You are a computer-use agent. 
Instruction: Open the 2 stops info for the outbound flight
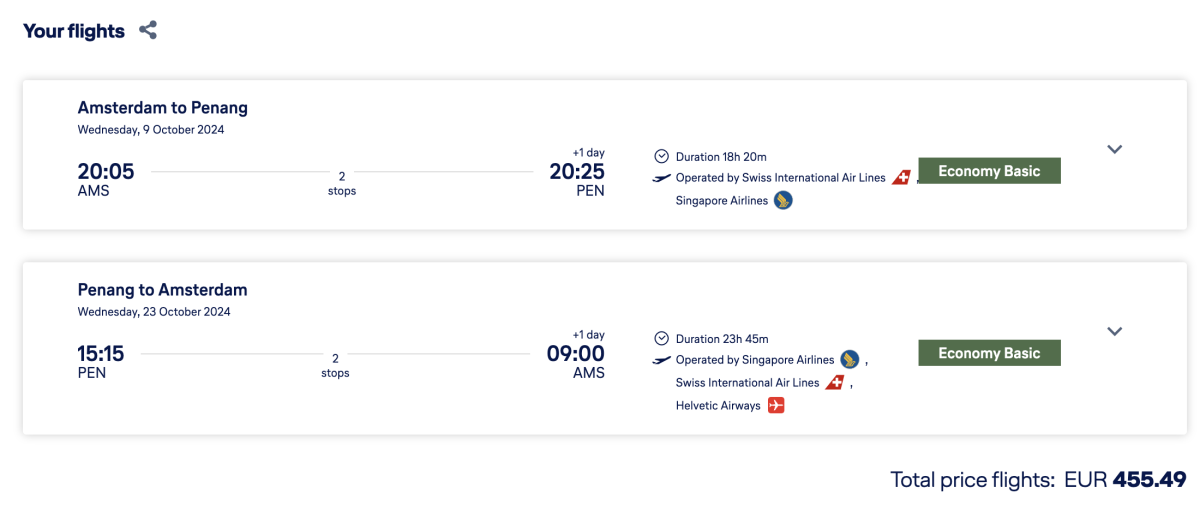point(342,182)
